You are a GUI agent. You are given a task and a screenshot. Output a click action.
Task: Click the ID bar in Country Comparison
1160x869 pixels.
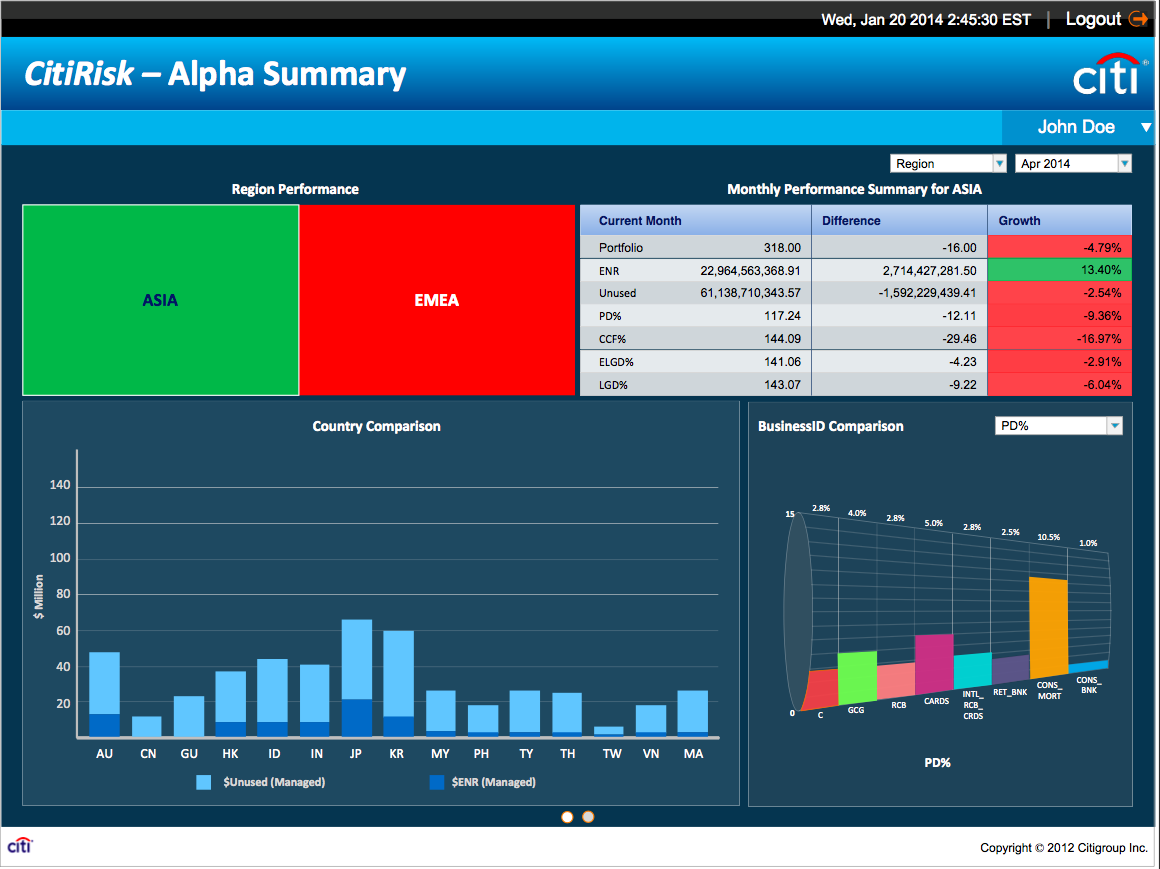[x=272, y=697]
